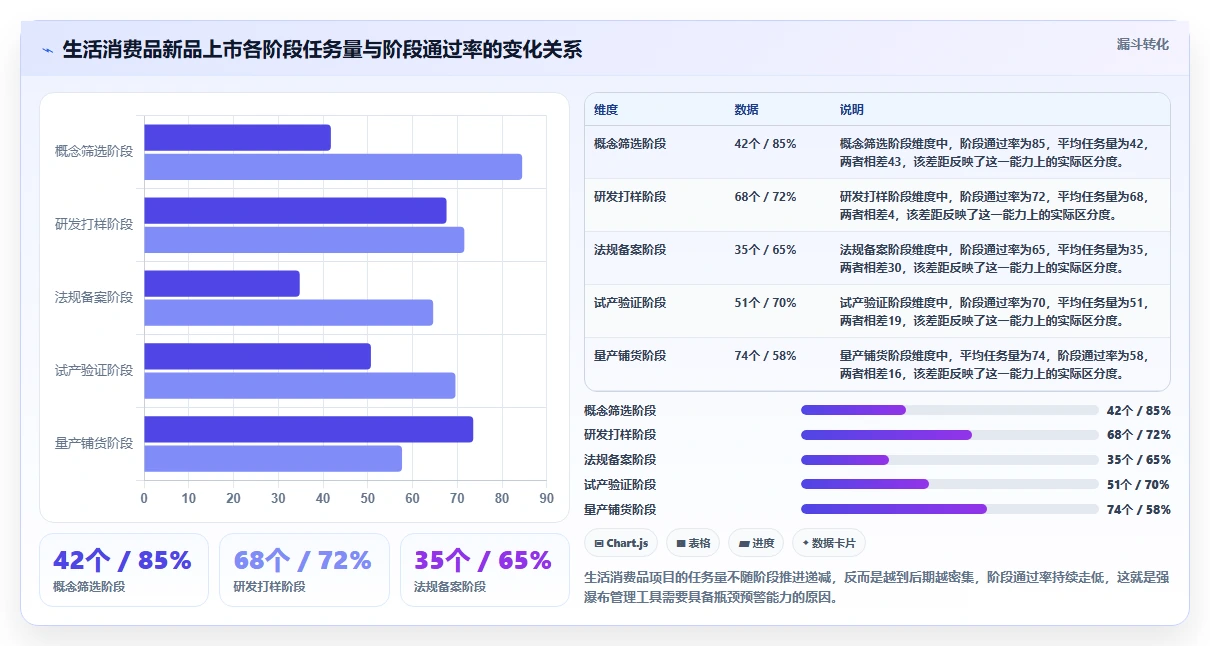Click the light bar for 法规备案阶段 in chart
The image size is (1210, 646).
[x=288, y=313]
